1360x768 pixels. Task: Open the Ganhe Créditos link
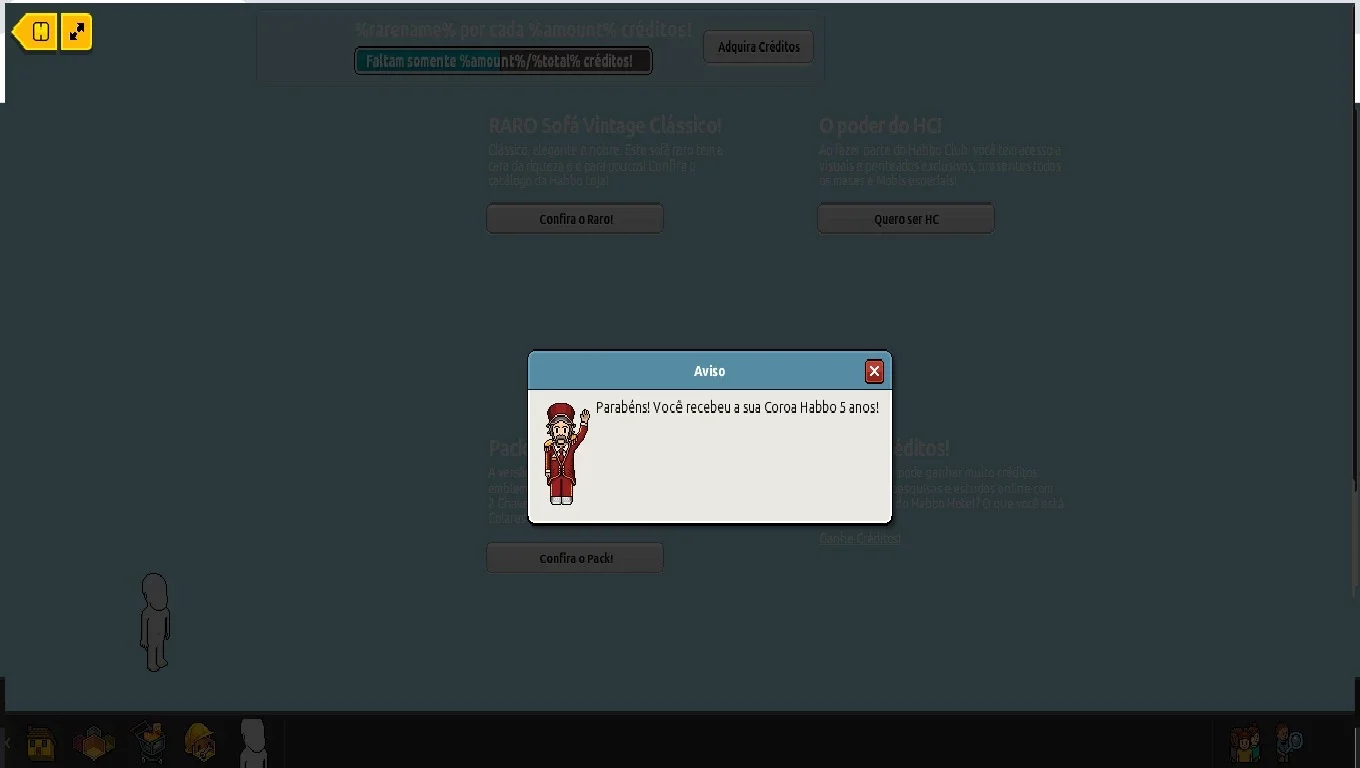tap(860, 538)
